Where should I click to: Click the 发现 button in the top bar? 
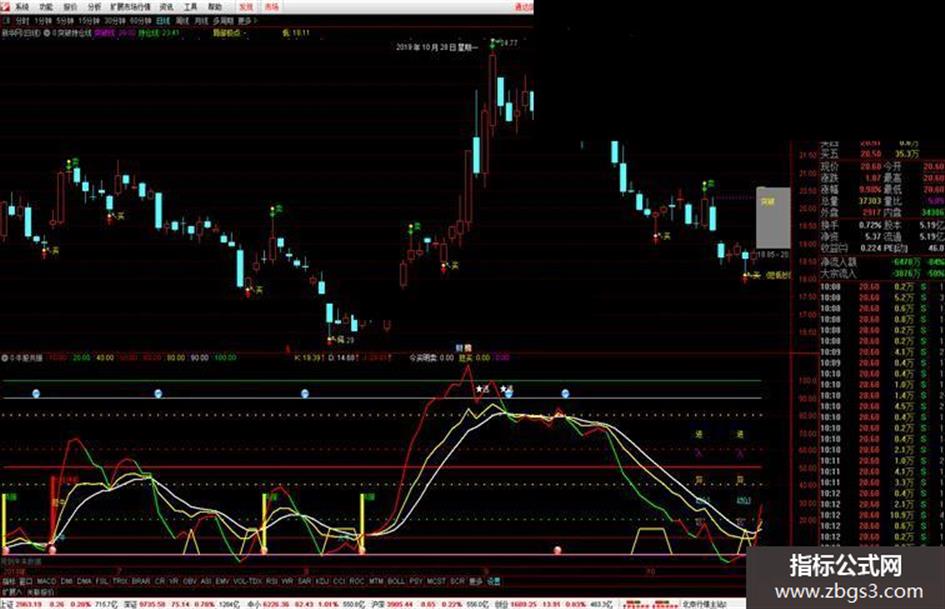[246, 7]
